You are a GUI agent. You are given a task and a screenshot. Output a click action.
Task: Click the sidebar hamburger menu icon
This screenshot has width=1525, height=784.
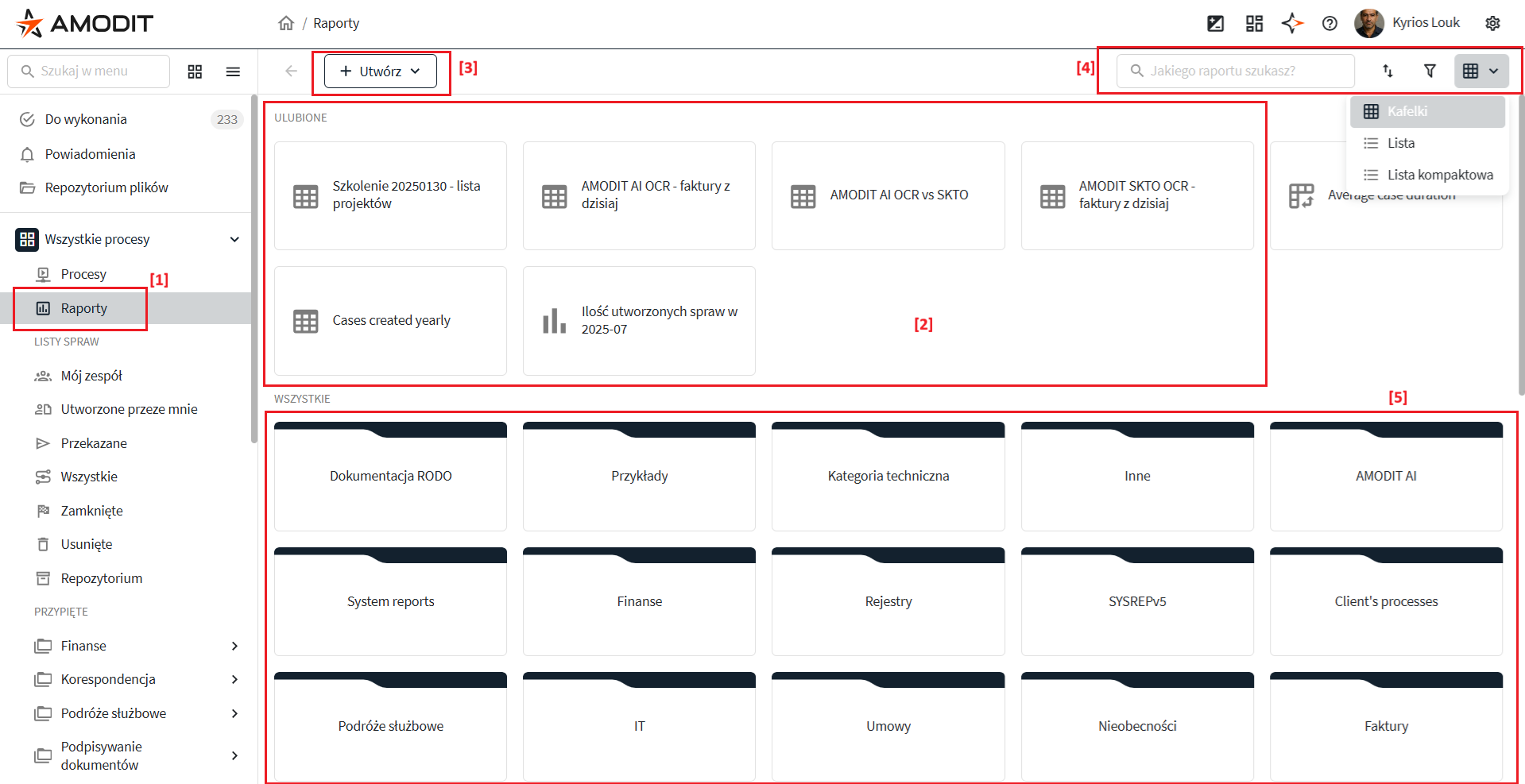coord(233,71)
